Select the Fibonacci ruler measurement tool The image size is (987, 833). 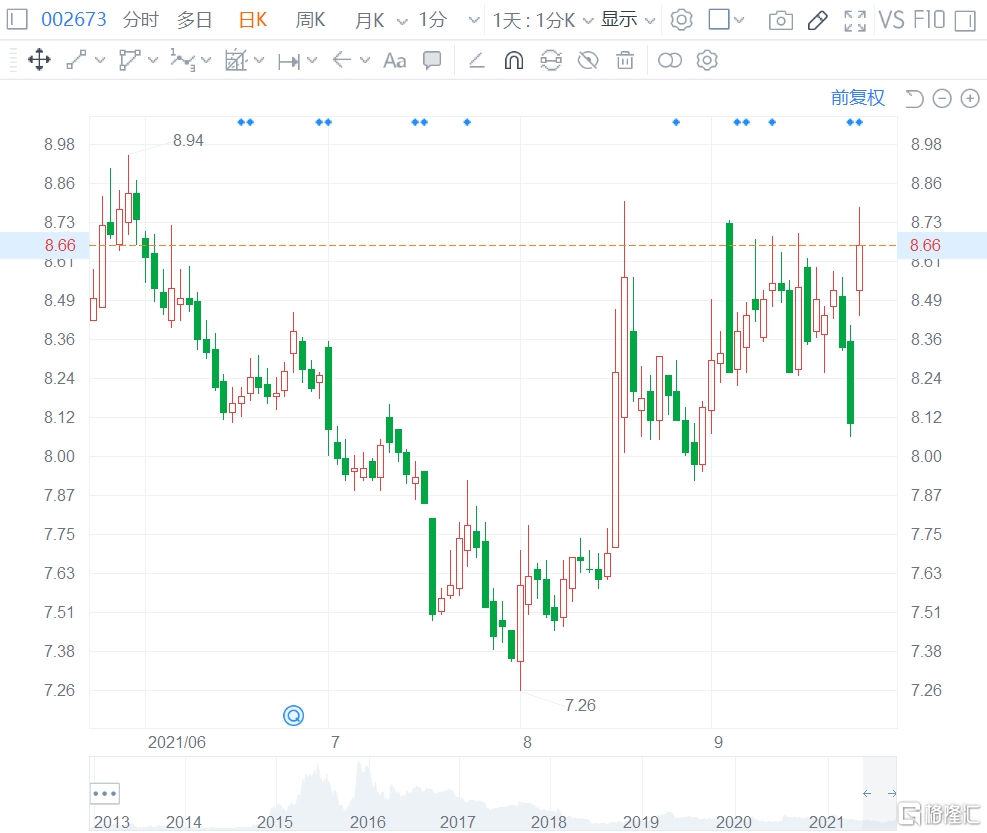(x=236, y=60)
